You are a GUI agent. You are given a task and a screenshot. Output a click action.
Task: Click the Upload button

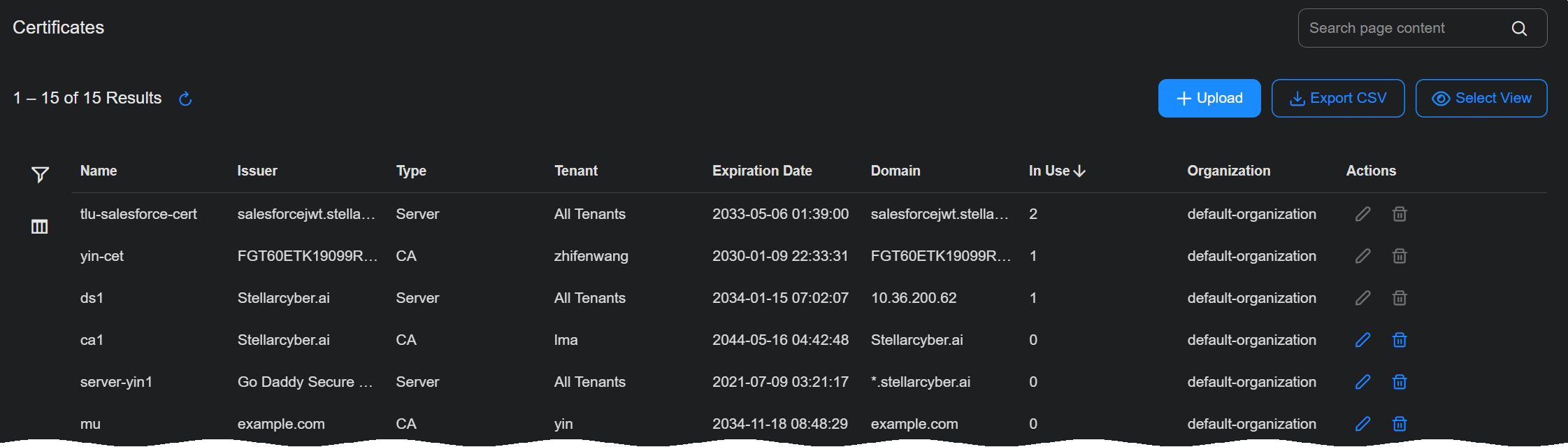tap(1209, 99)
